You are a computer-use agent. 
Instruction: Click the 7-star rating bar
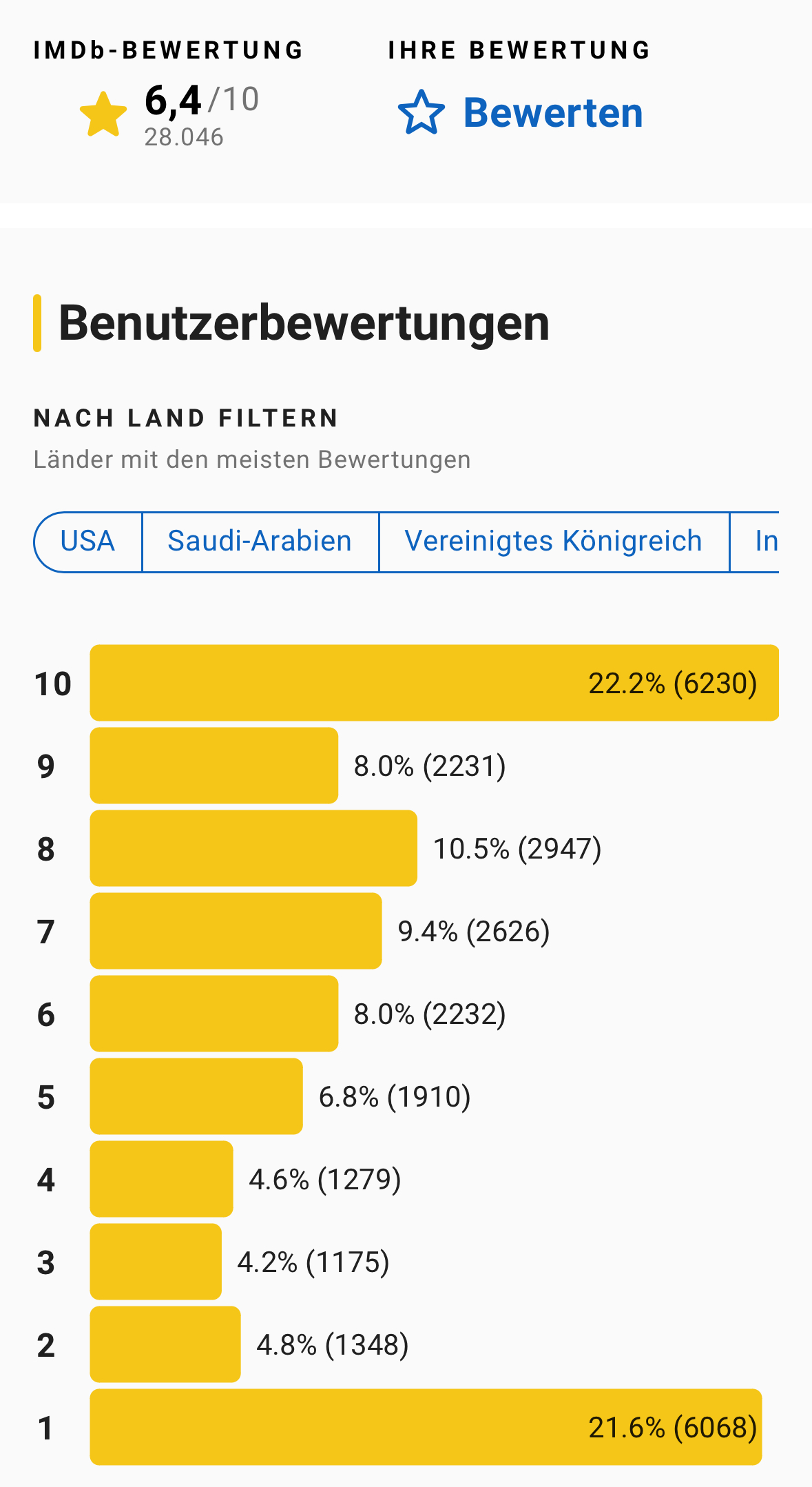tap(236, 931)
